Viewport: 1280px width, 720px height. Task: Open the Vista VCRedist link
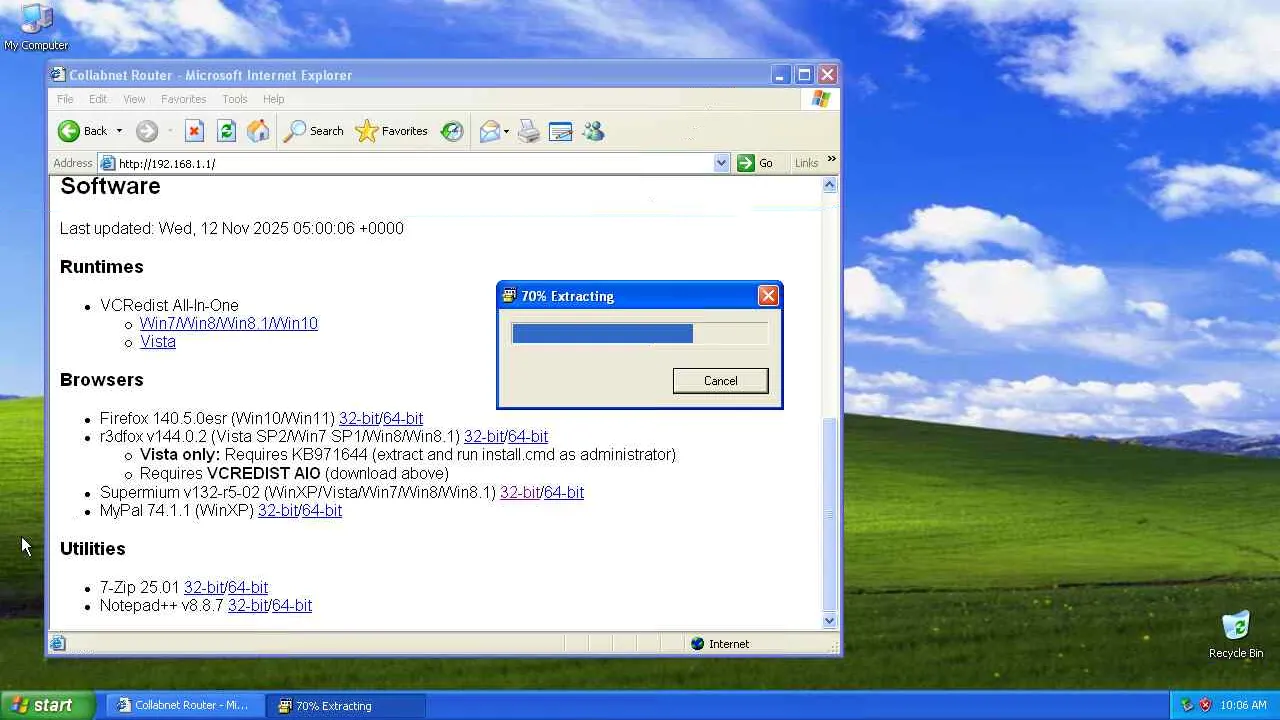click(x=158, y=342)
